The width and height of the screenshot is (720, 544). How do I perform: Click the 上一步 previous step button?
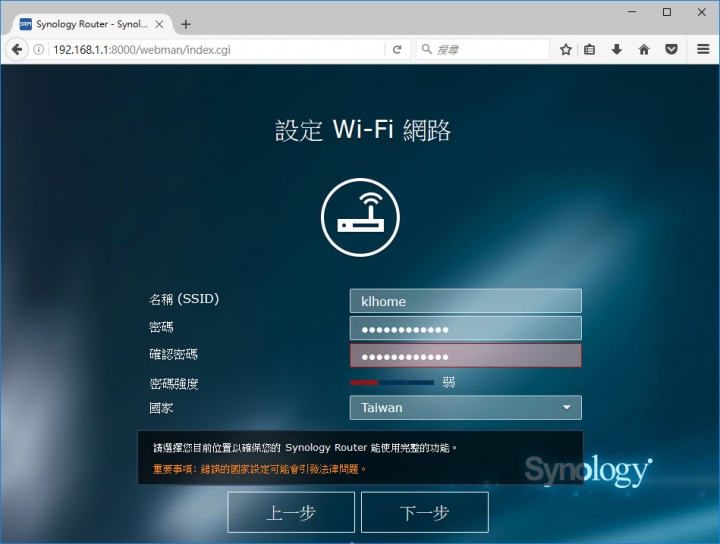coord(291,512)
